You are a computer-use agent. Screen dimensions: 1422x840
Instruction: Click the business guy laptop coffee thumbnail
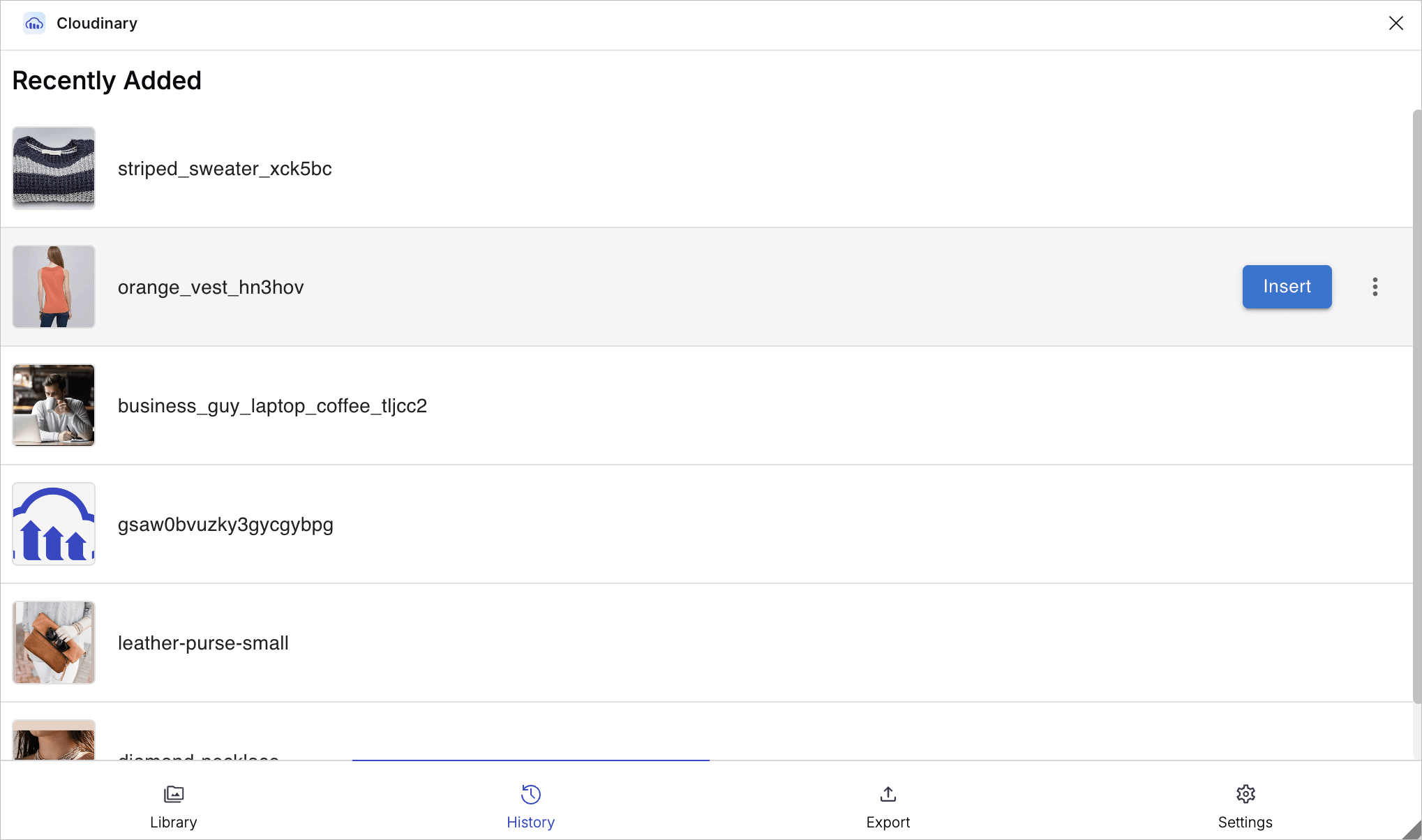click(x=54, y=405)
